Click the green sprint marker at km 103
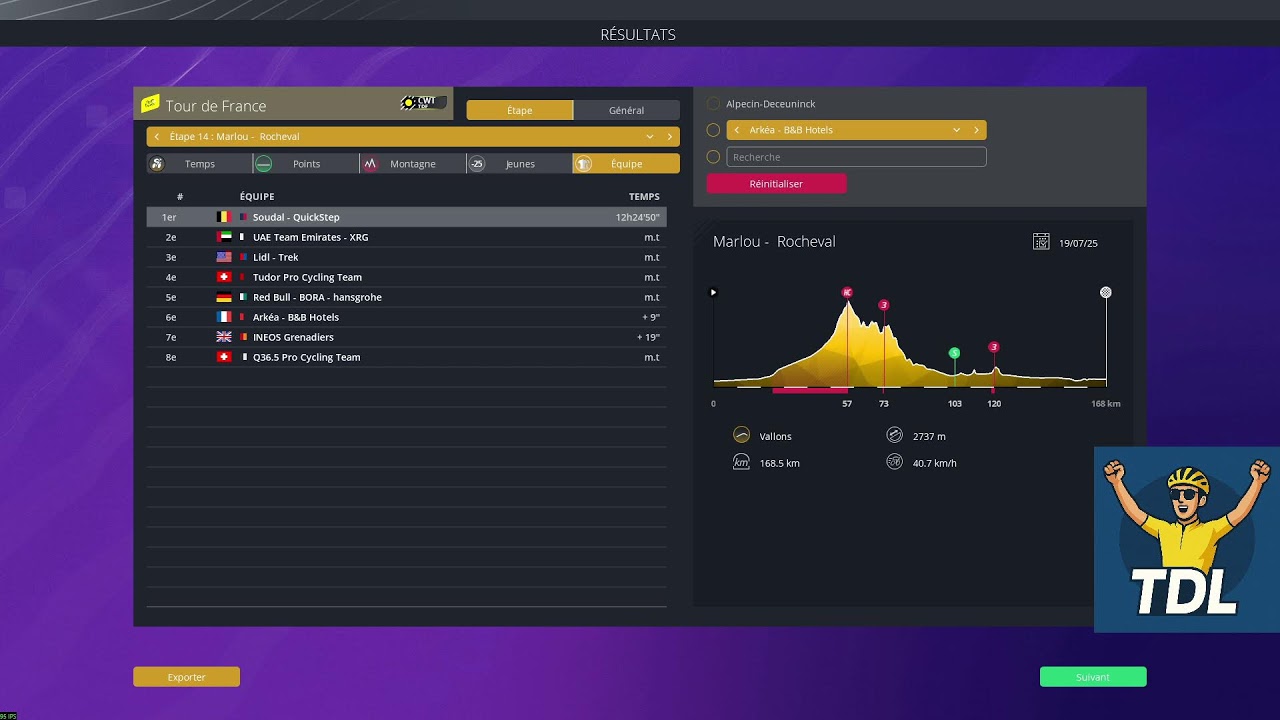 954,353
